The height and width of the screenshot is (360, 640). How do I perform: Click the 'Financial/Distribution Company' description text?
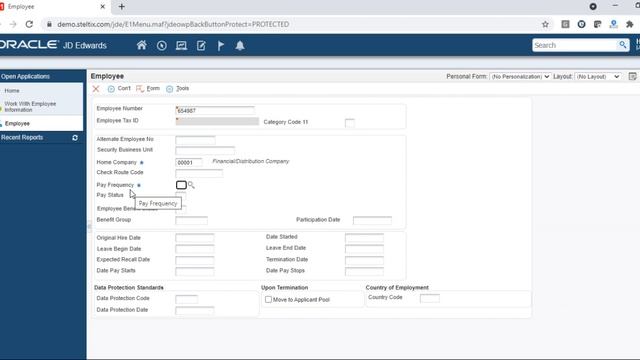coord(251,162)
